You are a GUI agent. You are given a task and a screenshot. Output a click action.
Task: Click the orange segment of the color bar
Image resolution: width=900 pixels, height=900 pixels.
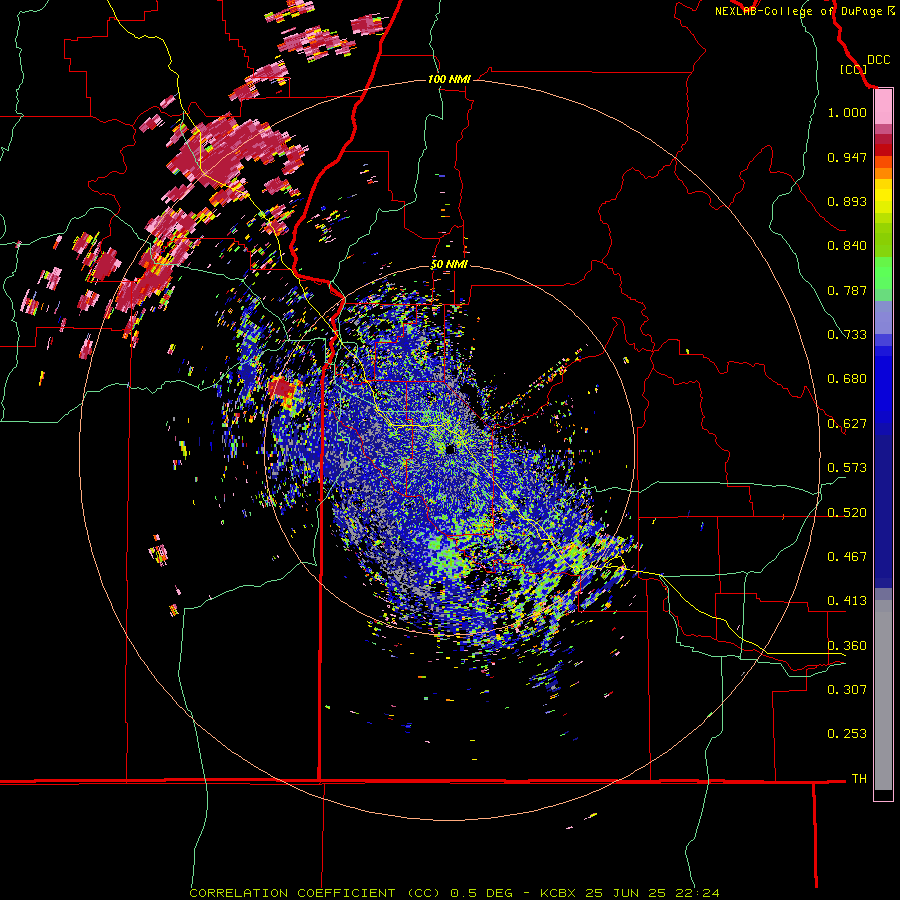pos(883,173)
